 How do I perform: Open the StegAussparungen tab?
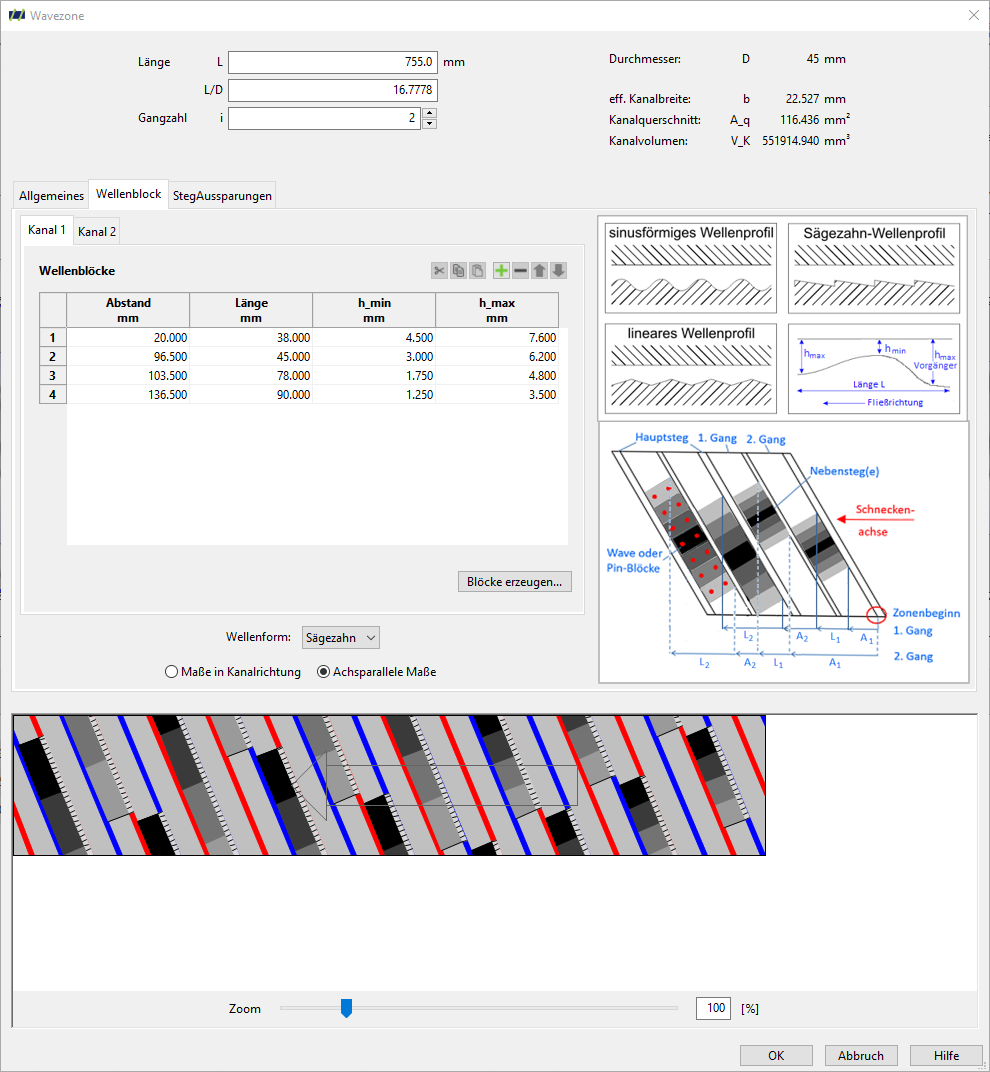click(x=222, y=196)
